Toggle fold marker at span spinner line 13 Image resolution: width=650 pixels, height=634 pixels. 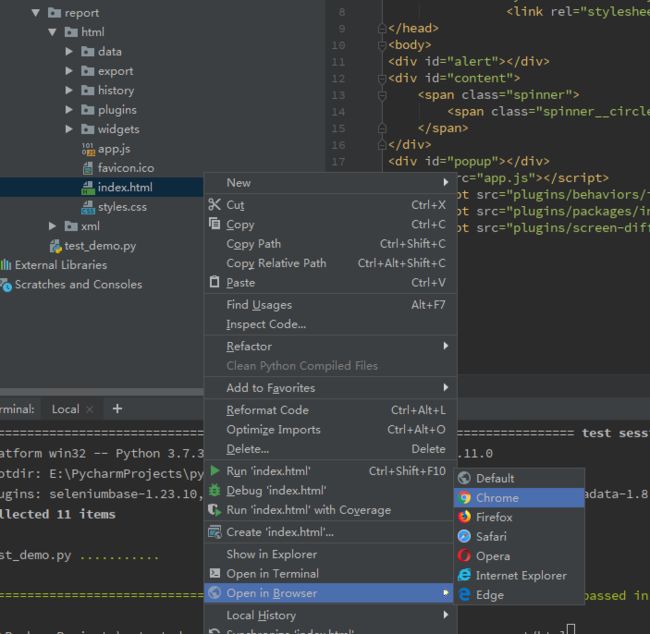point(382,95)
